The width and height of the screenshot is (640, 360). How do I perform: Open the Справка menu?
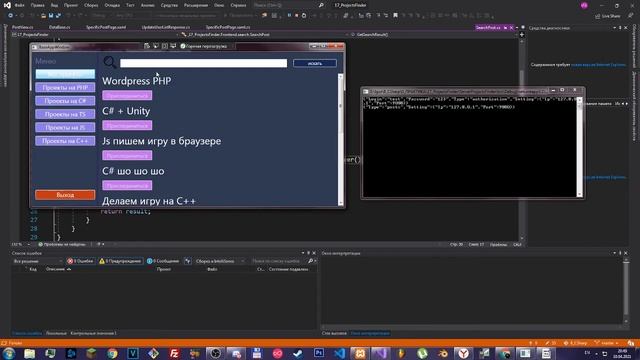(x=238, y=5)
